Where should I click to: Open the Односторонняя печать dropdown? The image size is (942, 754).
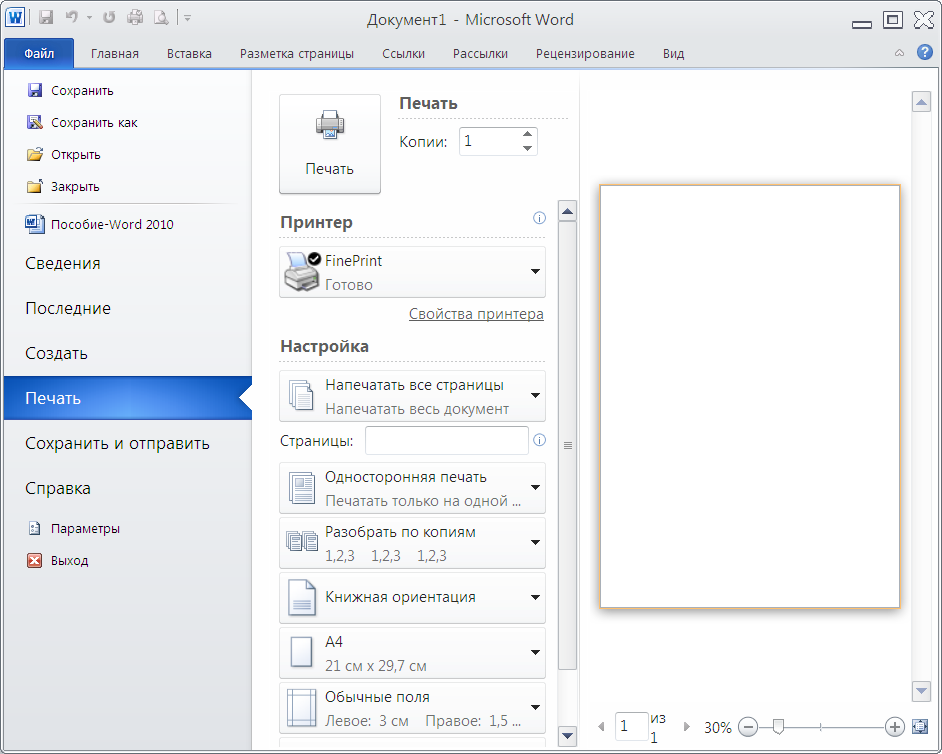[x=412, y=488]
